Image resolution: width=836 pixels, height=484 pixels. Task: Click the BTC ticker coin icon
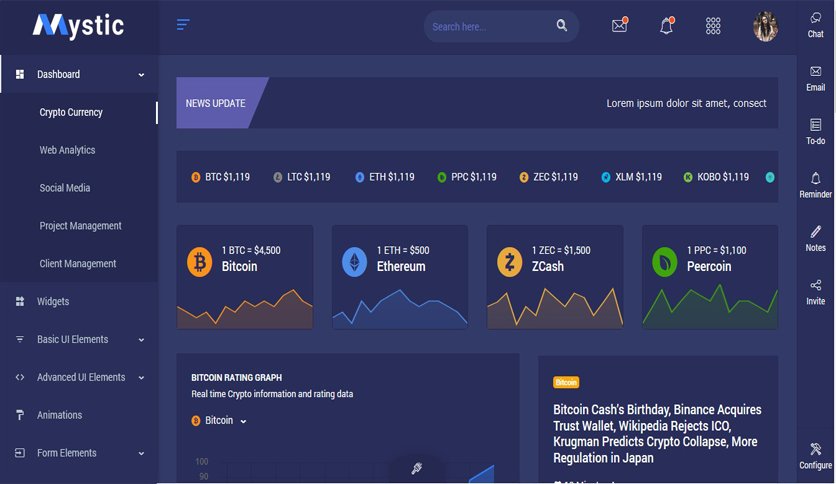[196, 177]
